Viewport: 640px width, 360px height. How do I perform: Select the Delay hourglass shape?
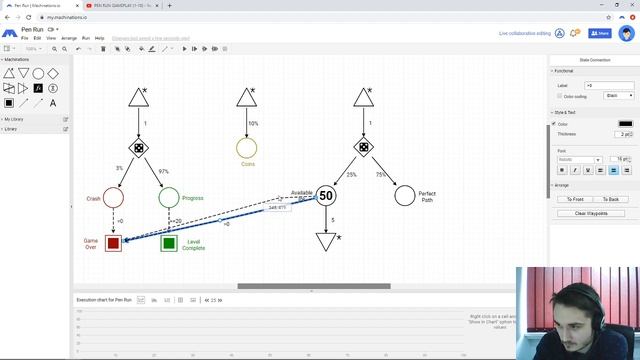coord(53,88)
